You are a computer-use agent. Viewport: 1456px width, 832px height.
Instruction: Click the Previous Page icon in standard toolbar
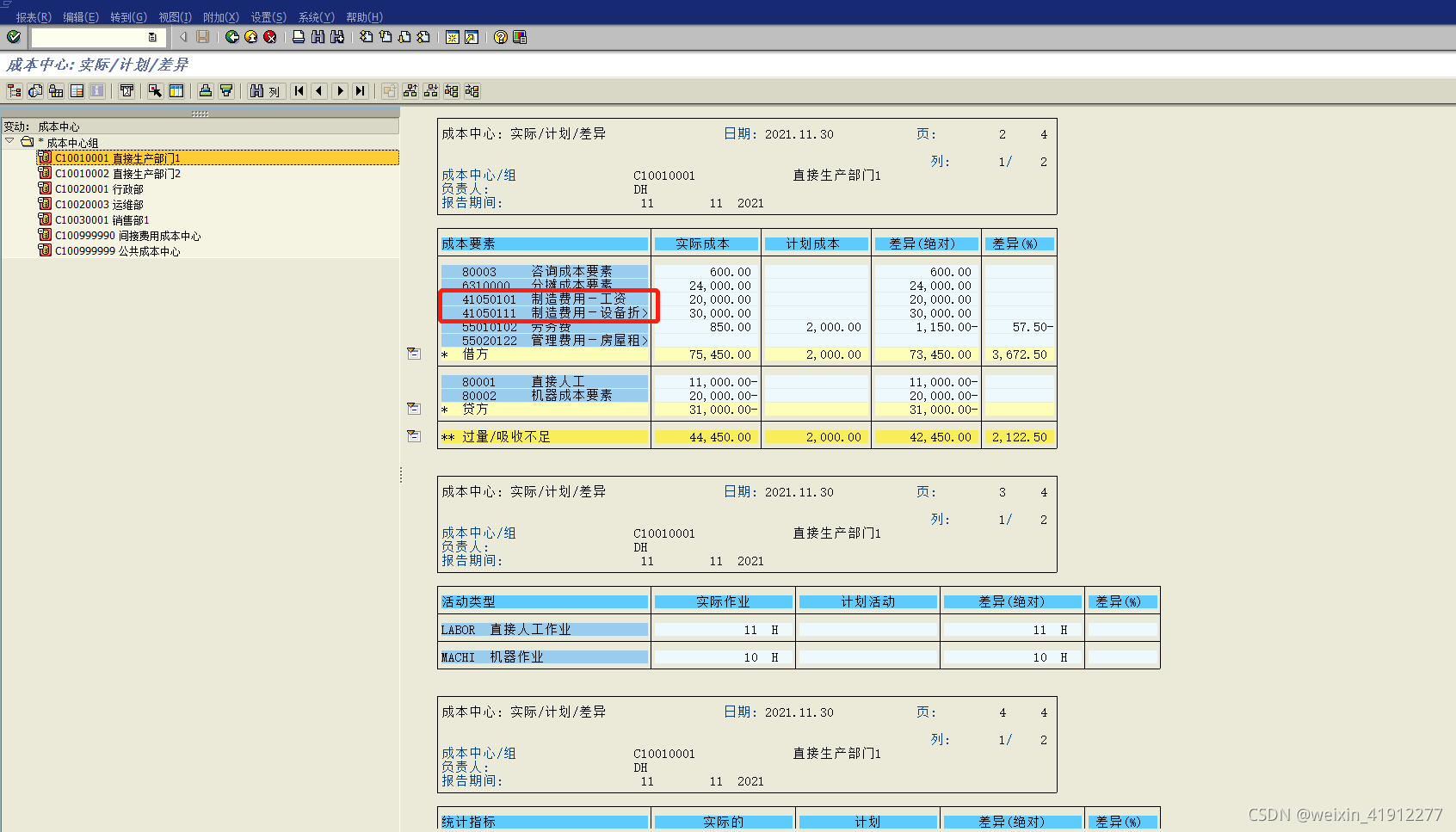click(386, 37)
